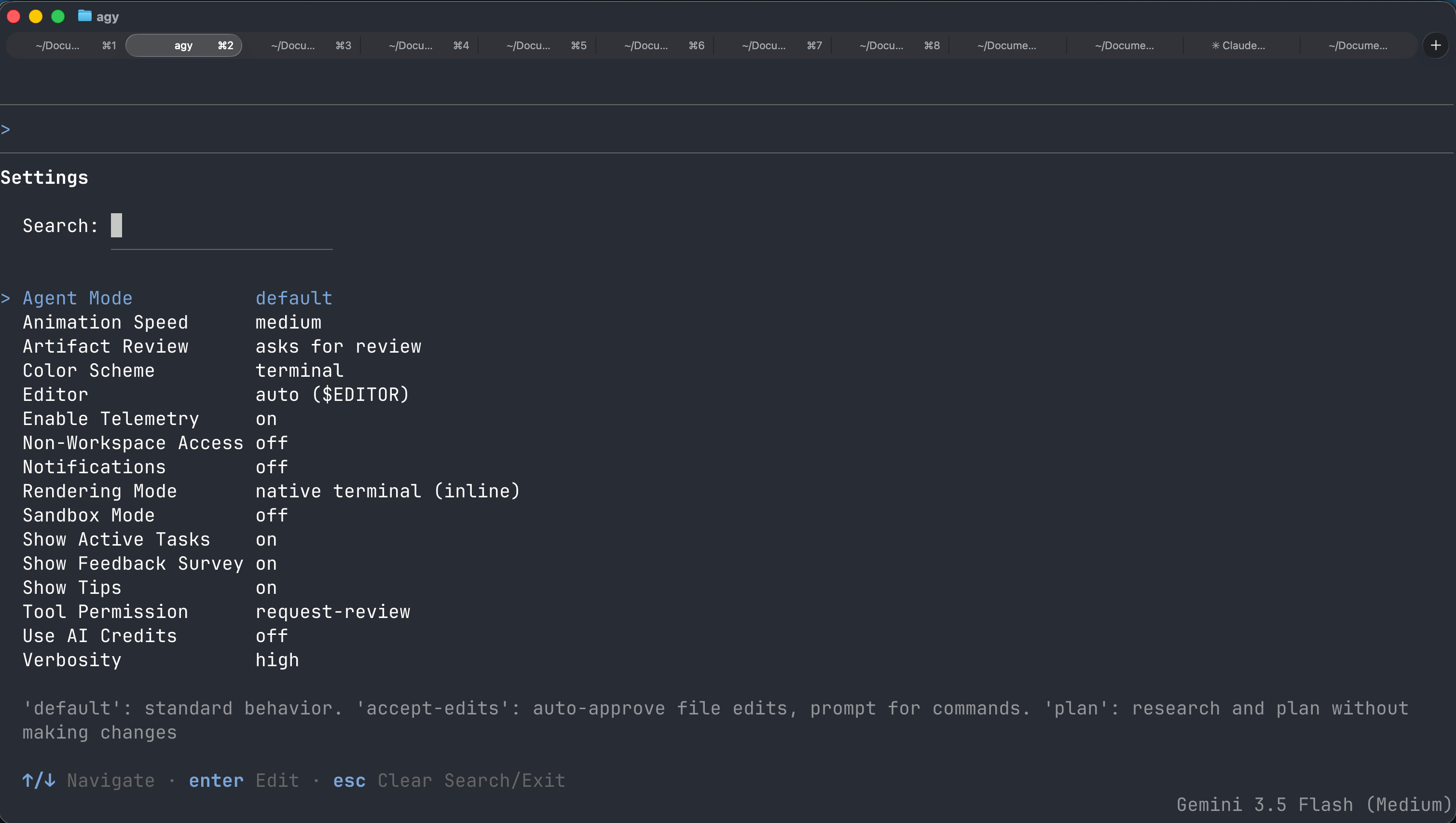Click the 'medium' Animation Speed value
The width and height of the screenshot is (1456, 823).
288,322
